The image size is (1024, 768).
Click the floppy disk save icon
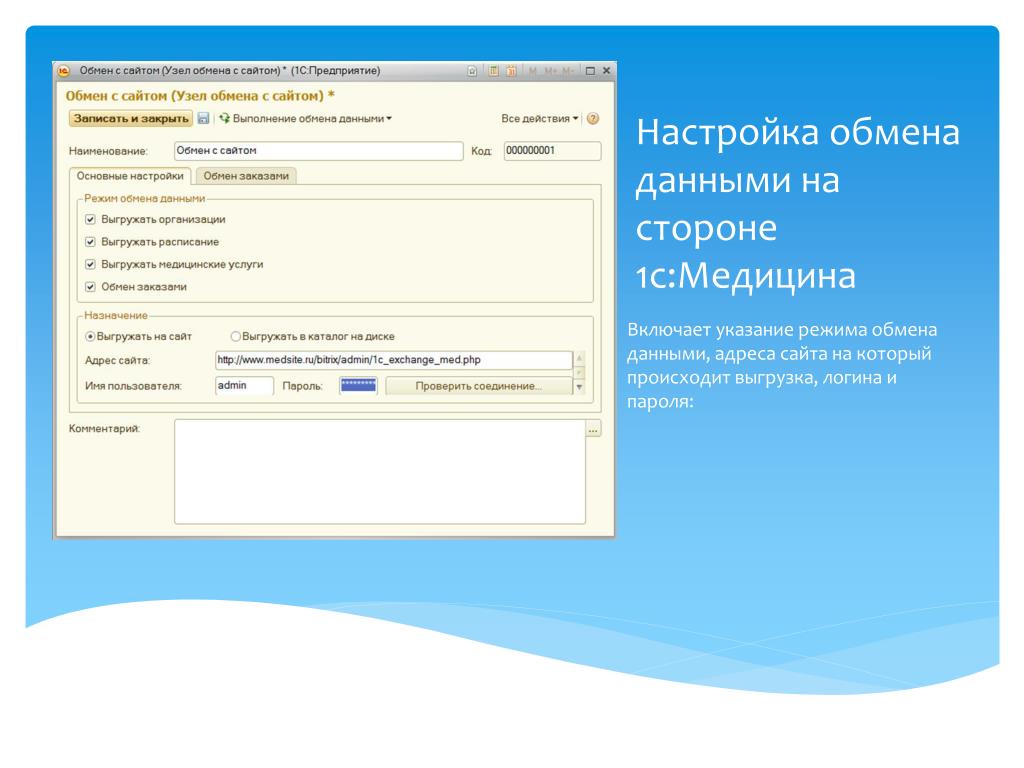pos(203,118)
